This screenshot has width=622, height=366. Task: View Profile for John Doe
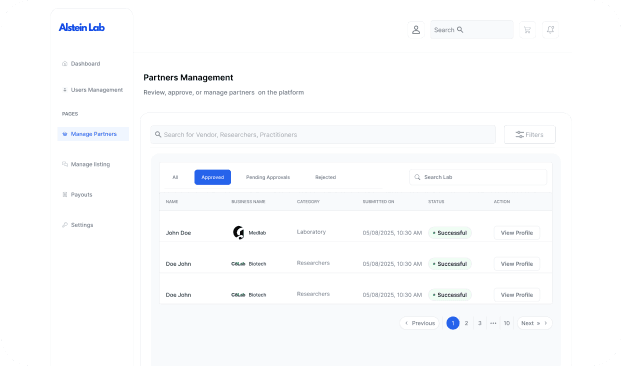pos(516,233)
